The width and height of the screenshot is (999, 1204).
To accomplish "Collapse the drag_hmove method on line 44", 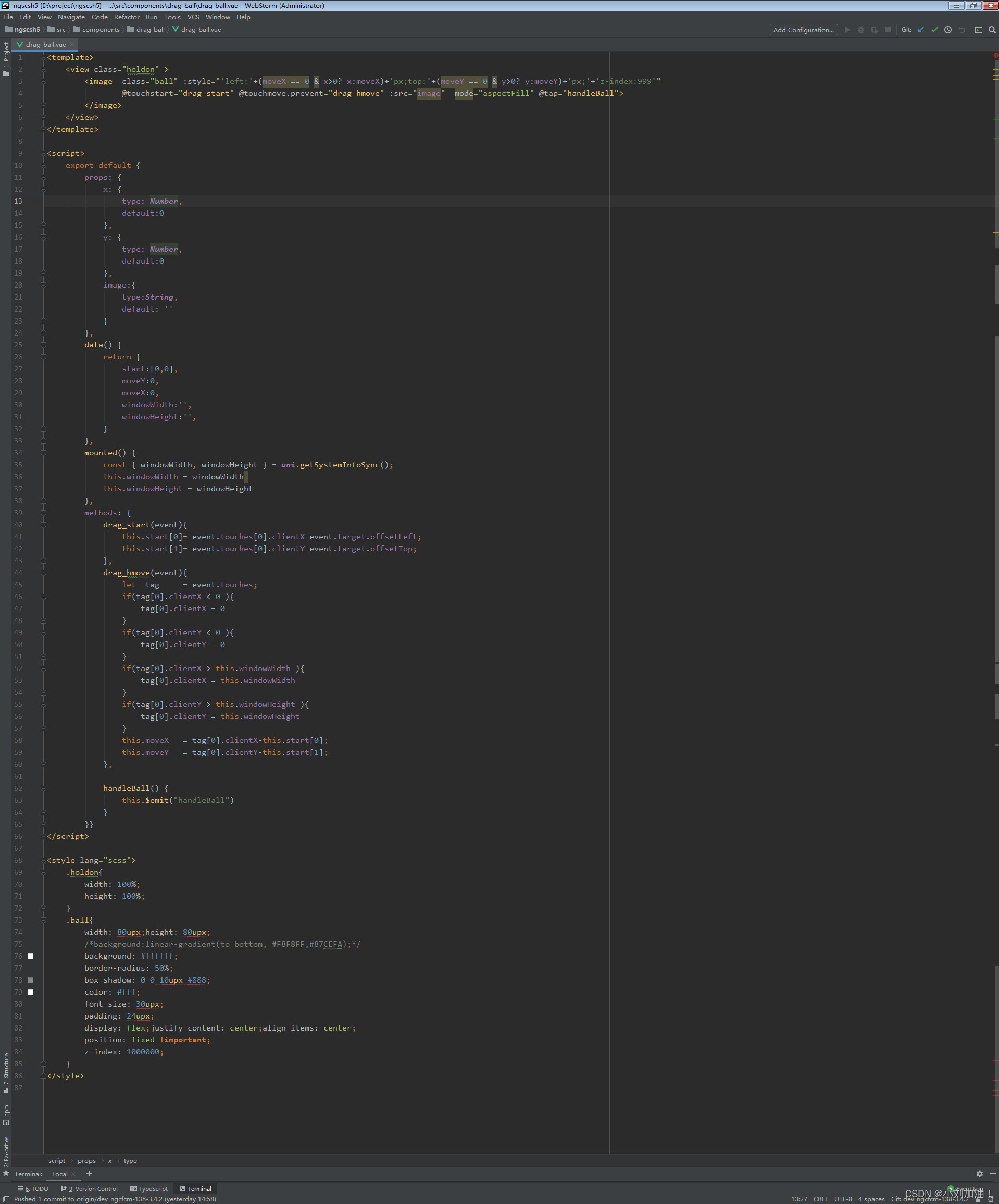I will (44, 572).
